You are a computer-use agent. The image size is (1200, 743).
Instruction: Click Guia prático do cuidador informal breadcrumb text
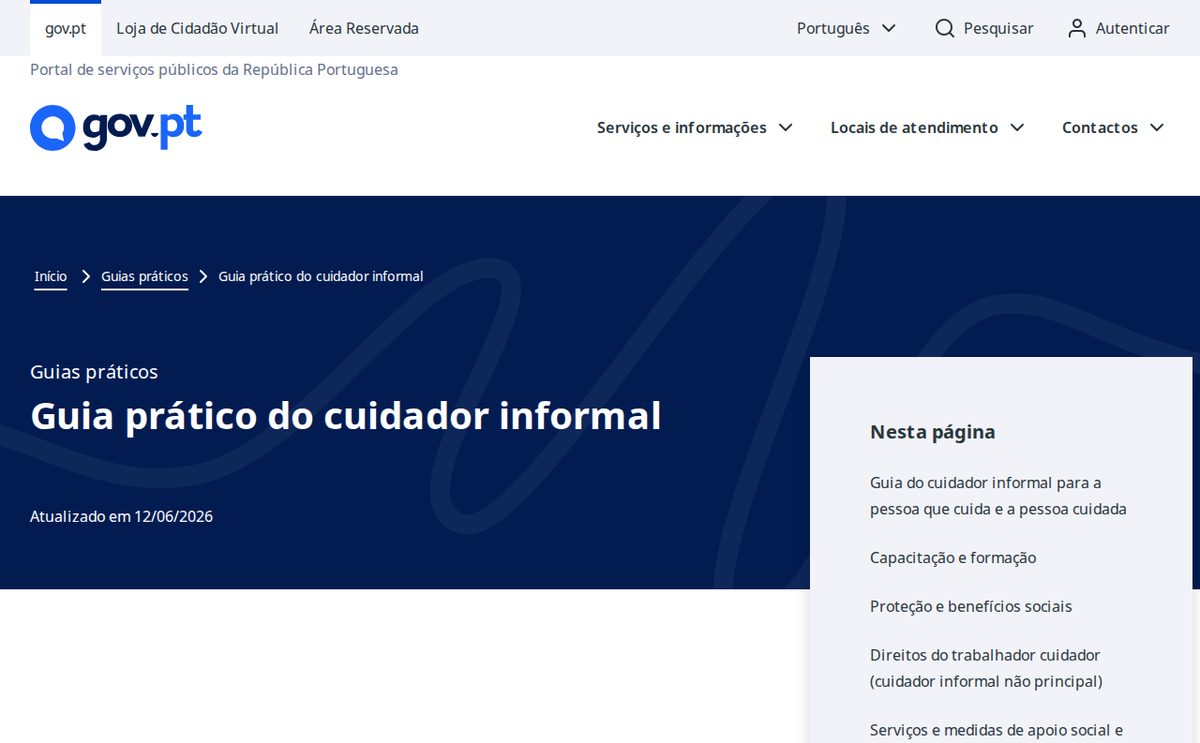(321, 276)
